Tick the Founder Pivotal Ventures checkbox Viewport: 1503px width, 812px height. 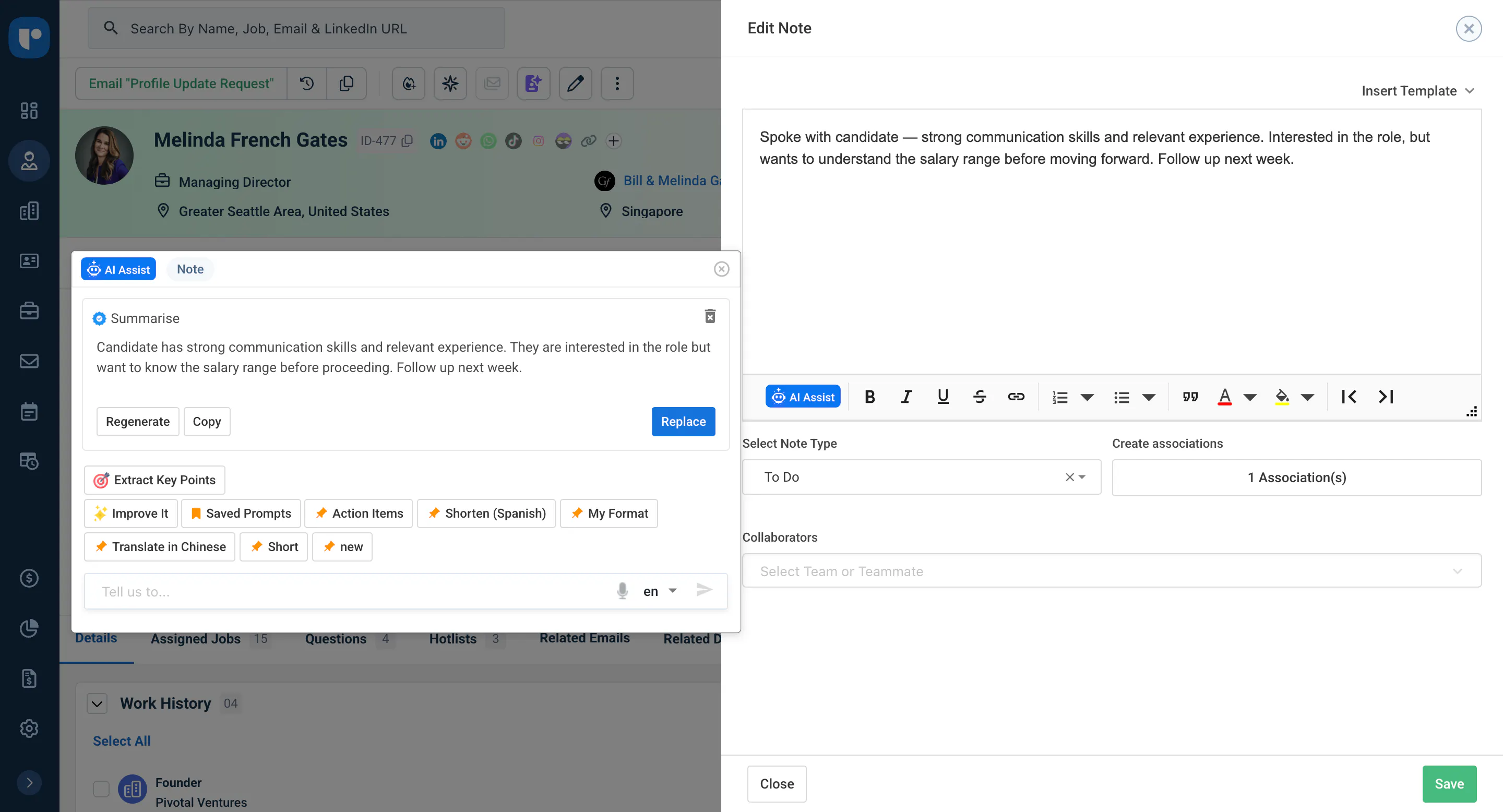(x=101, y=789)
